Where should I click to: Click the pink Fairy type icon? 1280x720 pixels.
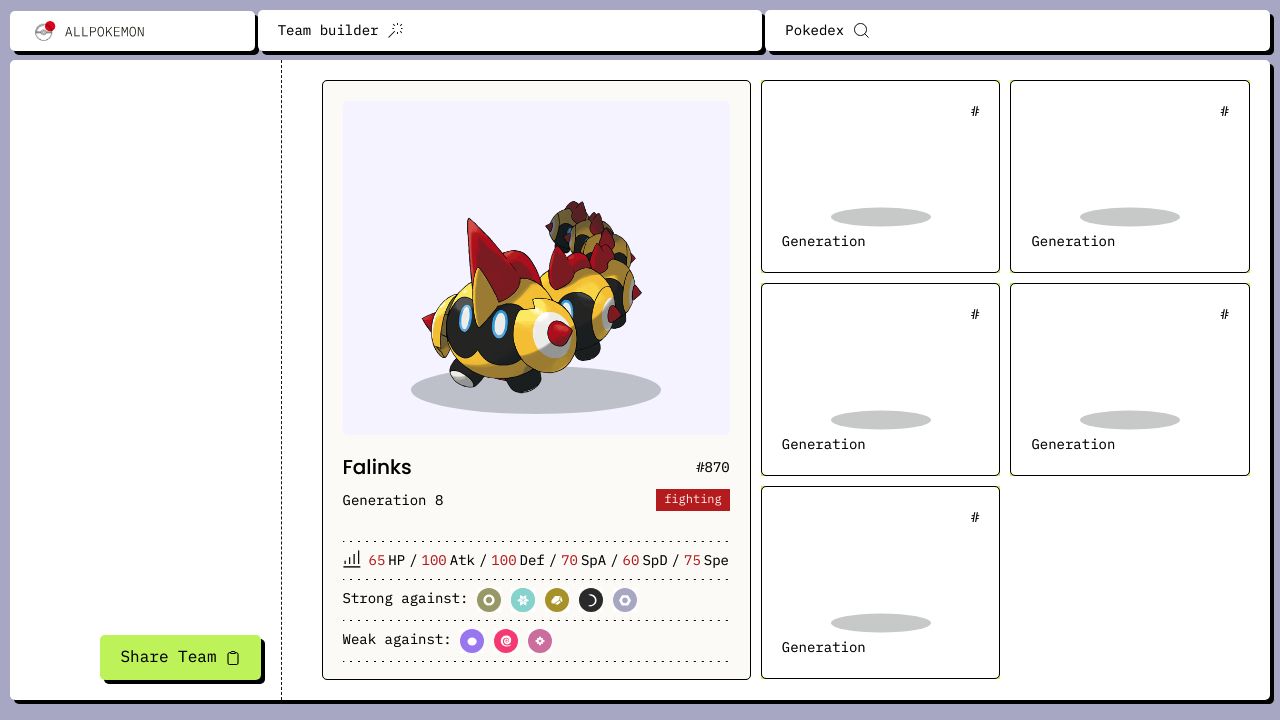(540, 641)
